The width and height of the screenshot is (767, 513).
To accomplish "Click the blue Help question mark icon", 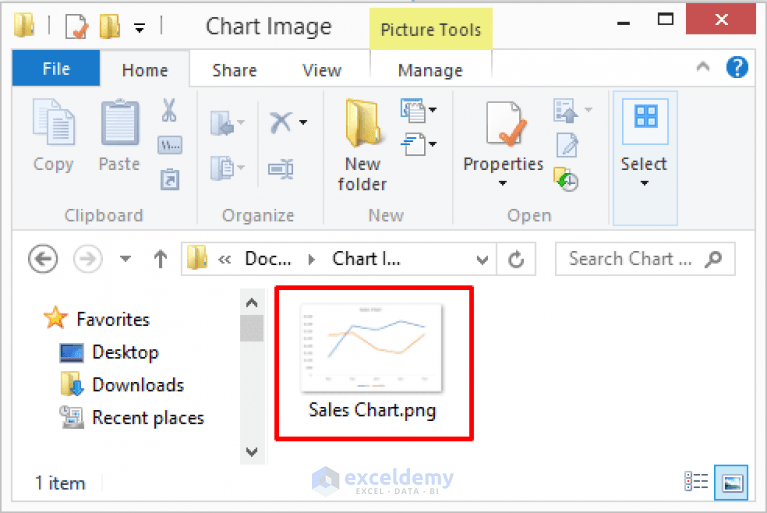I will point(737,69).
